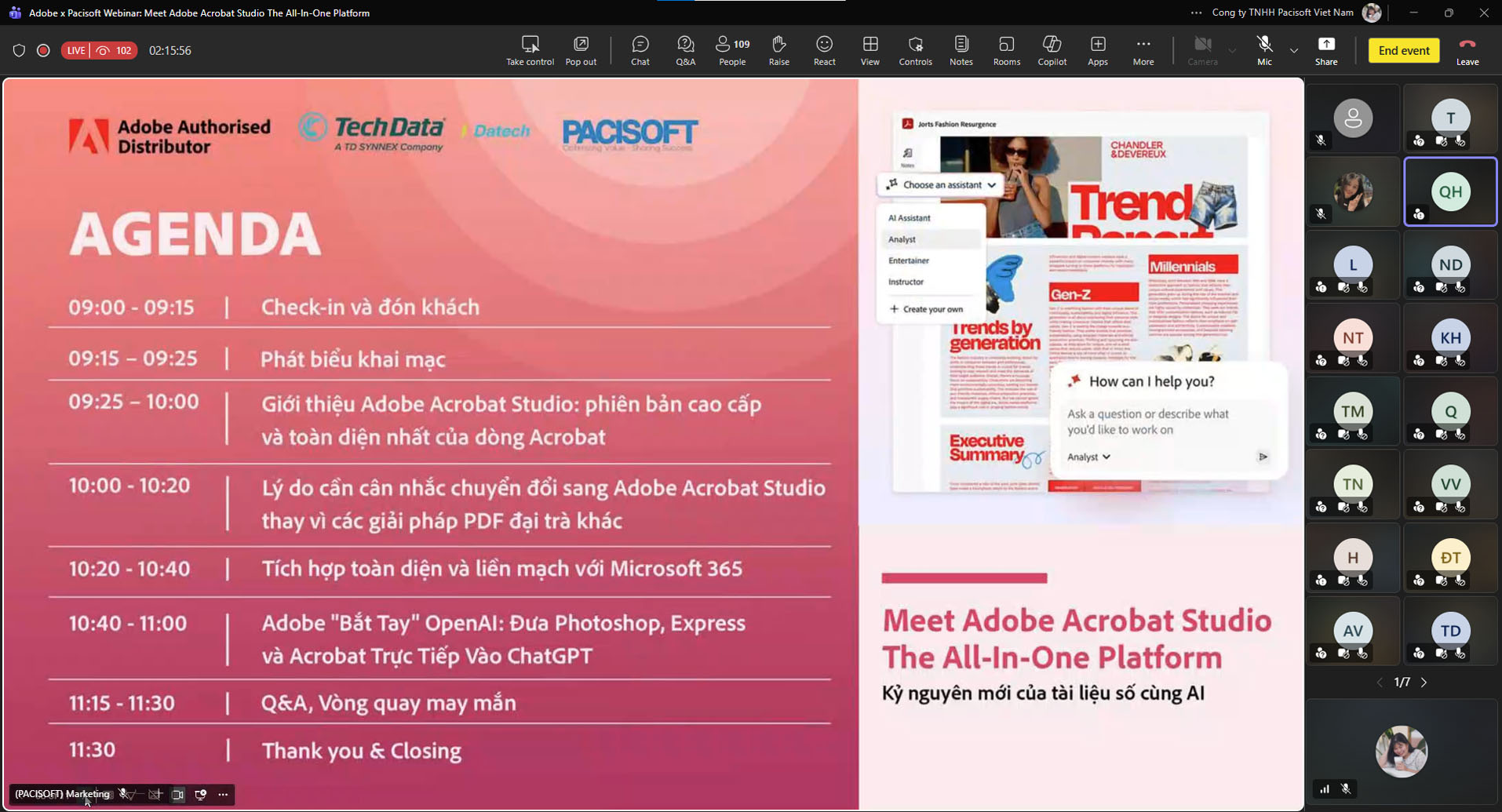
Task: Select the QH participant tile
Action: pyautogui.click(x=1449, y=192)
